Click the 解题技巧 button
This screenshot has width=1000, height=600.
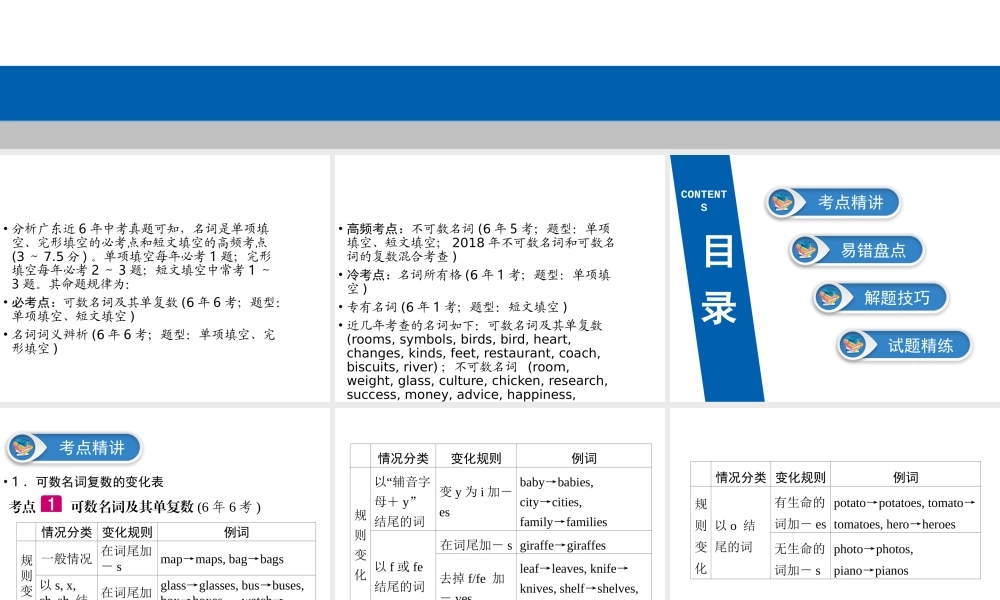(880, 298)
